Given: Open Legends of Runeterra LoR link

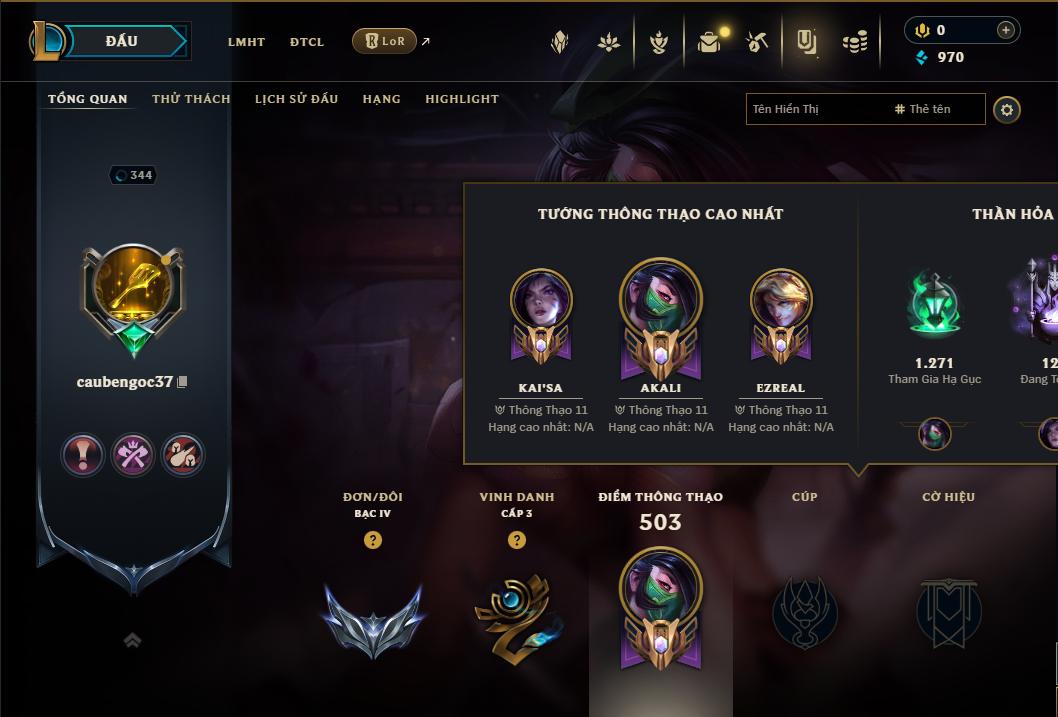Looking at the screenshot, I should point(384,41).
